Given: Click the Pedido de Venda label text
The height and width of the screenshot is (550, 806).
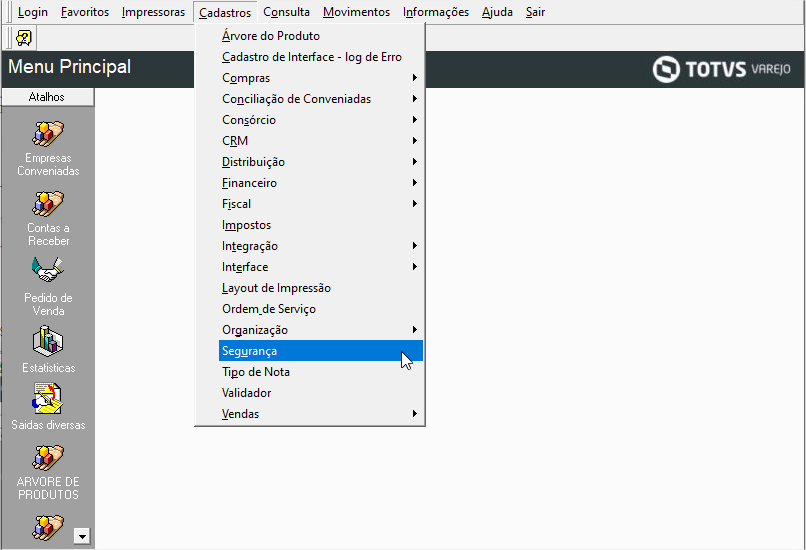Looking at the screenshot, I should (x=48, y=304).
